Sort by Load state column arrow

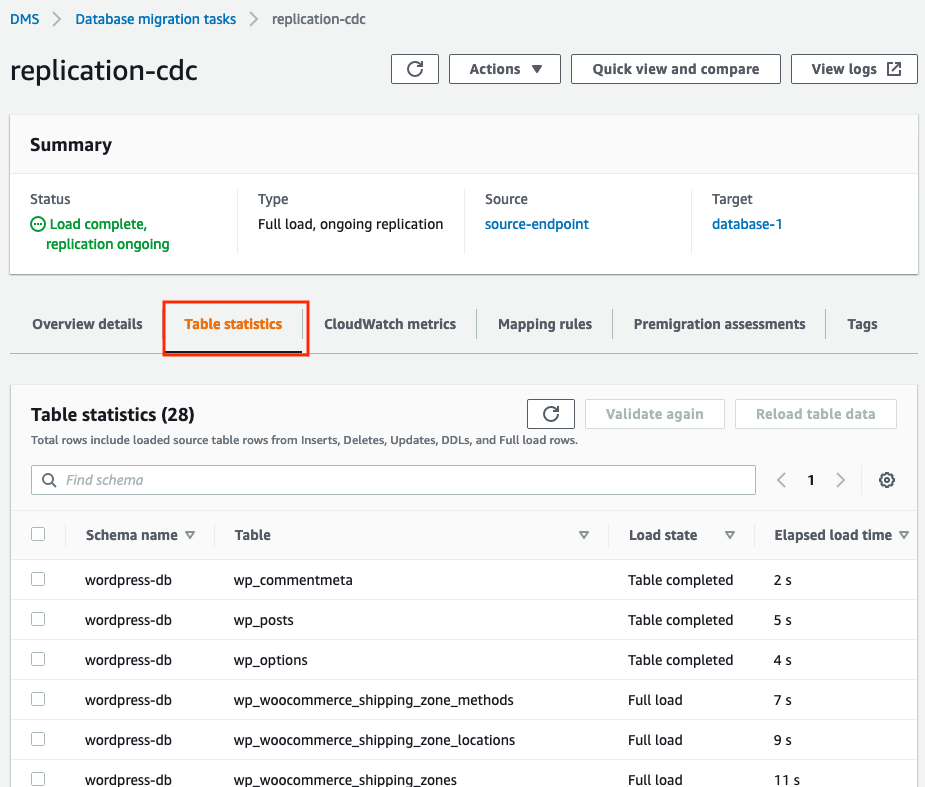point(730,535)
